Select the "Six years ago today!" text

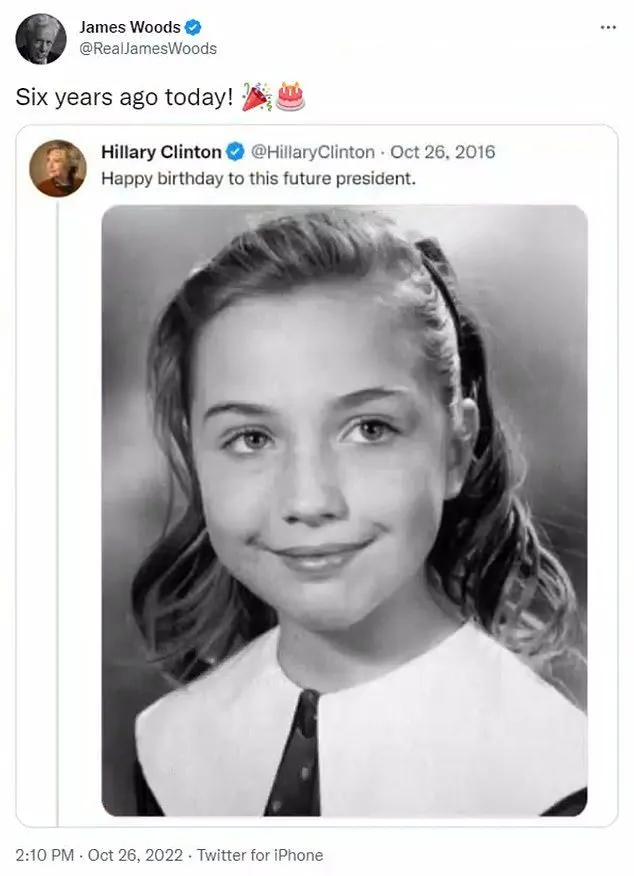123,98
